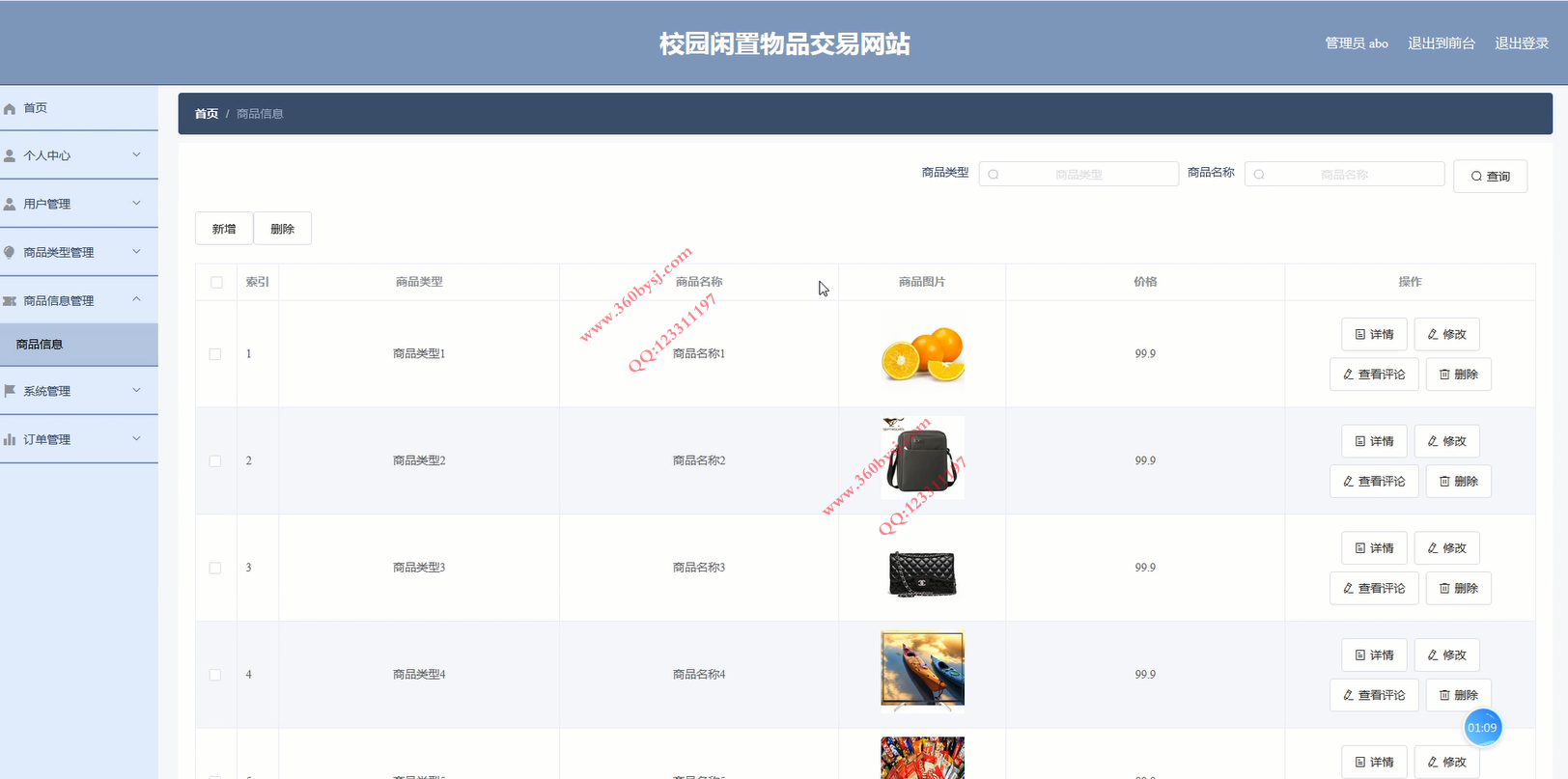The width and height of the screenshot is (1568, 779).
Task: Click the 新增 button
Action: coord(224,229)
